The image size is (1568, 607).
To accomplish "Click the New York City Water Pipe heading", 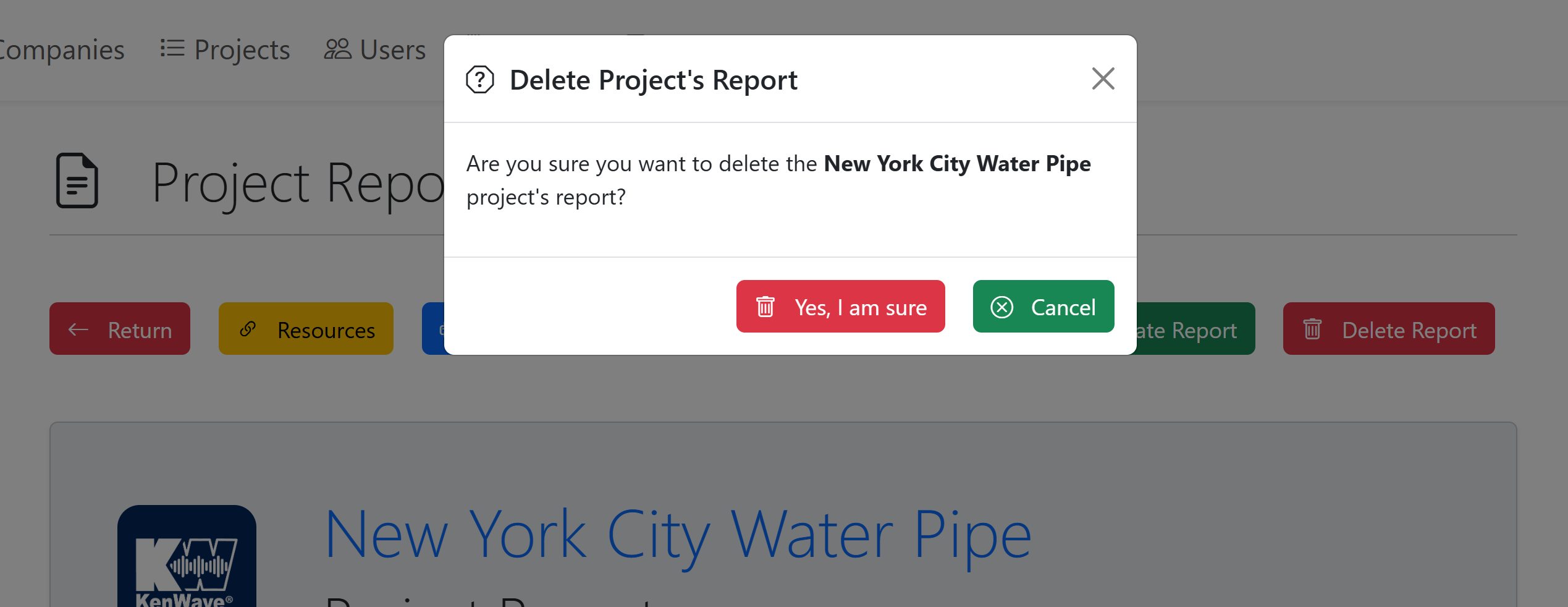I will coord(677,534).
